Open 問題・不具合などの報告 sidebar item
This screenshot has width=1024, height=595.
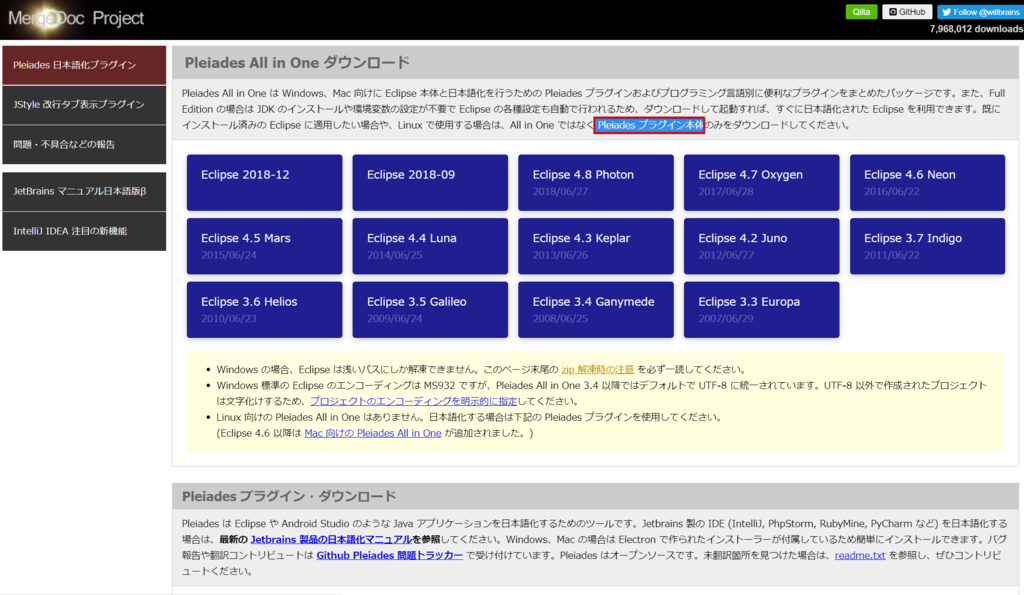[84, 144]
